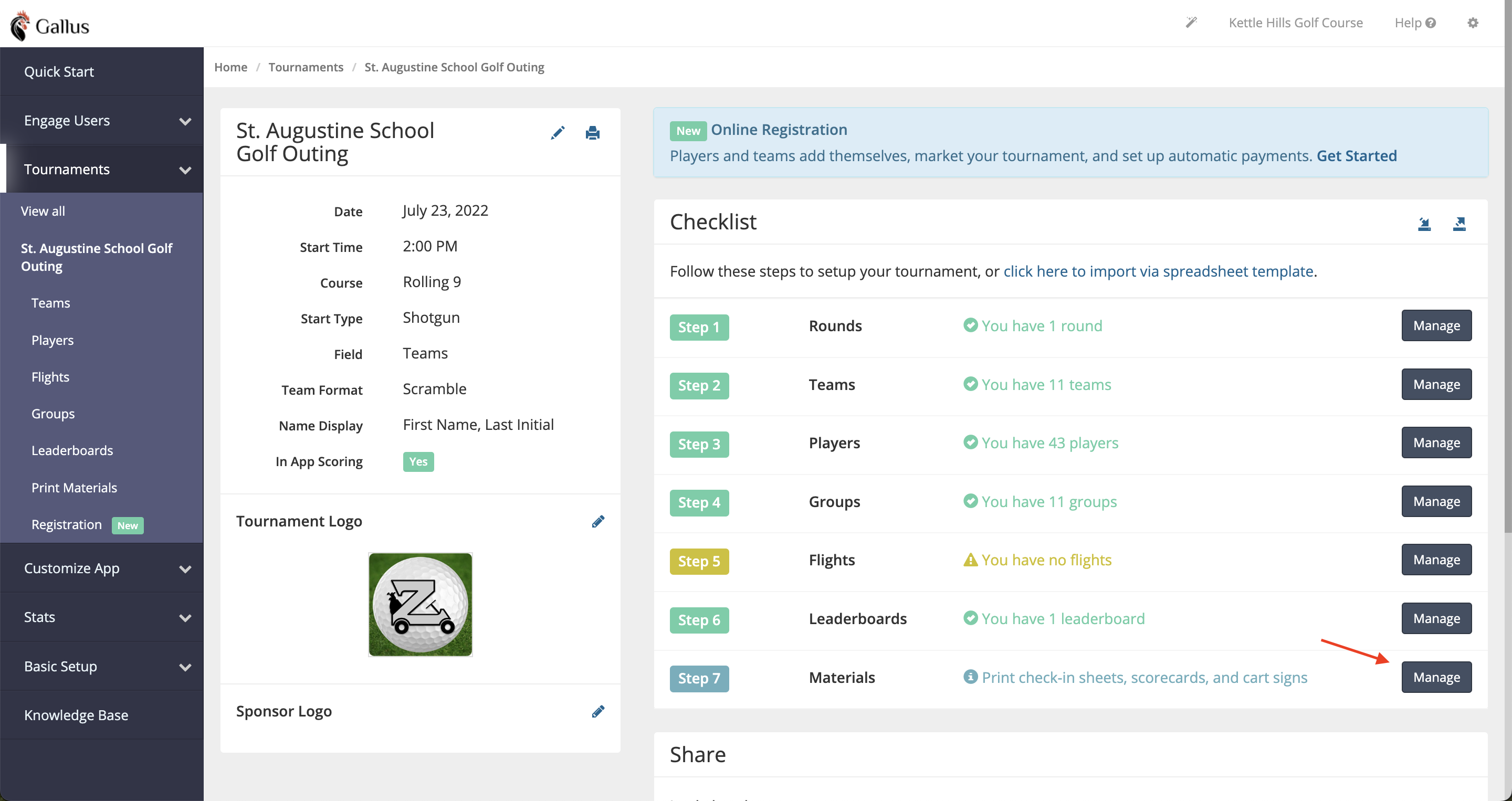Manage Players in Step 3

point(1436,442)
